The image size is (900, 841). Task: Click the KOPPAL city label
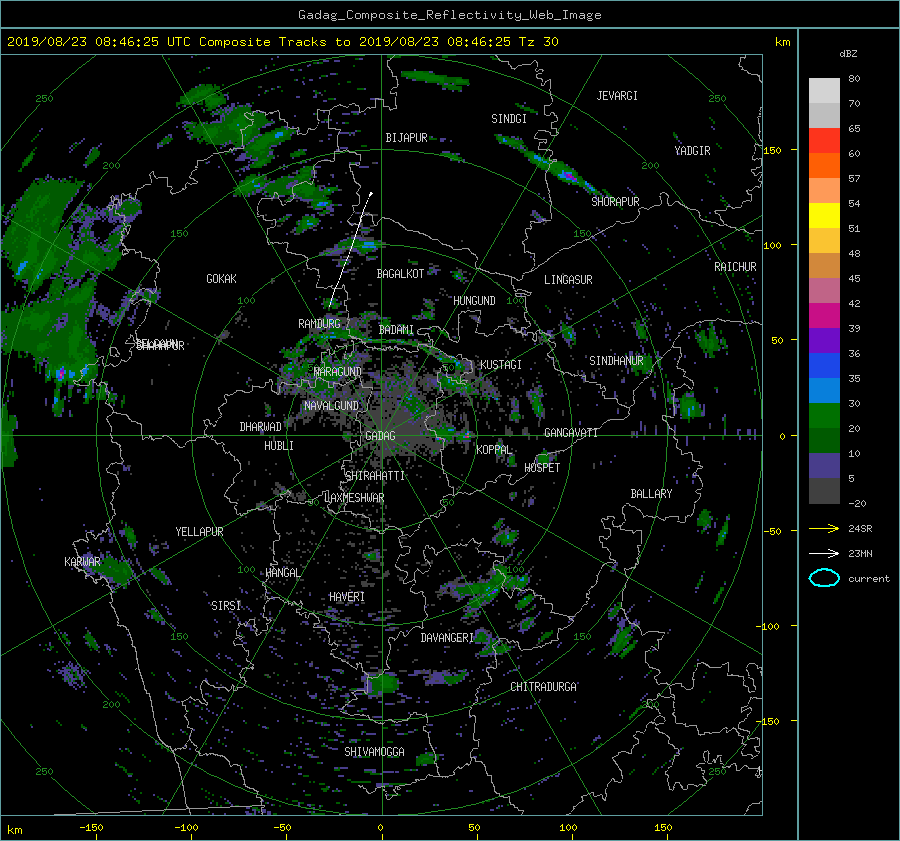pyautogui.click(x=494, y=450)
